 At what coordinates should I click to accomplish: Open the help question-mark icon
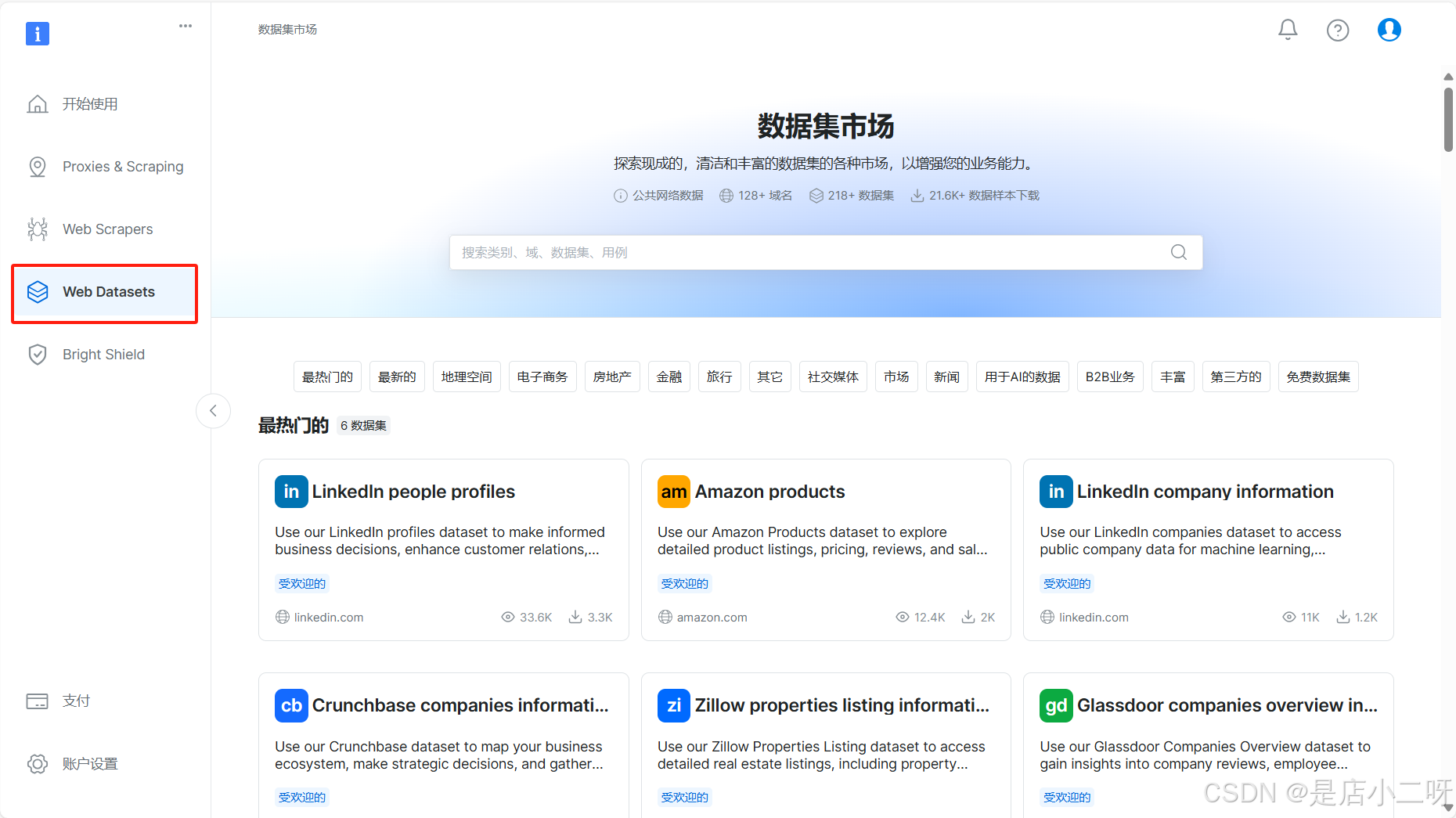click(x=1338, y=29)
